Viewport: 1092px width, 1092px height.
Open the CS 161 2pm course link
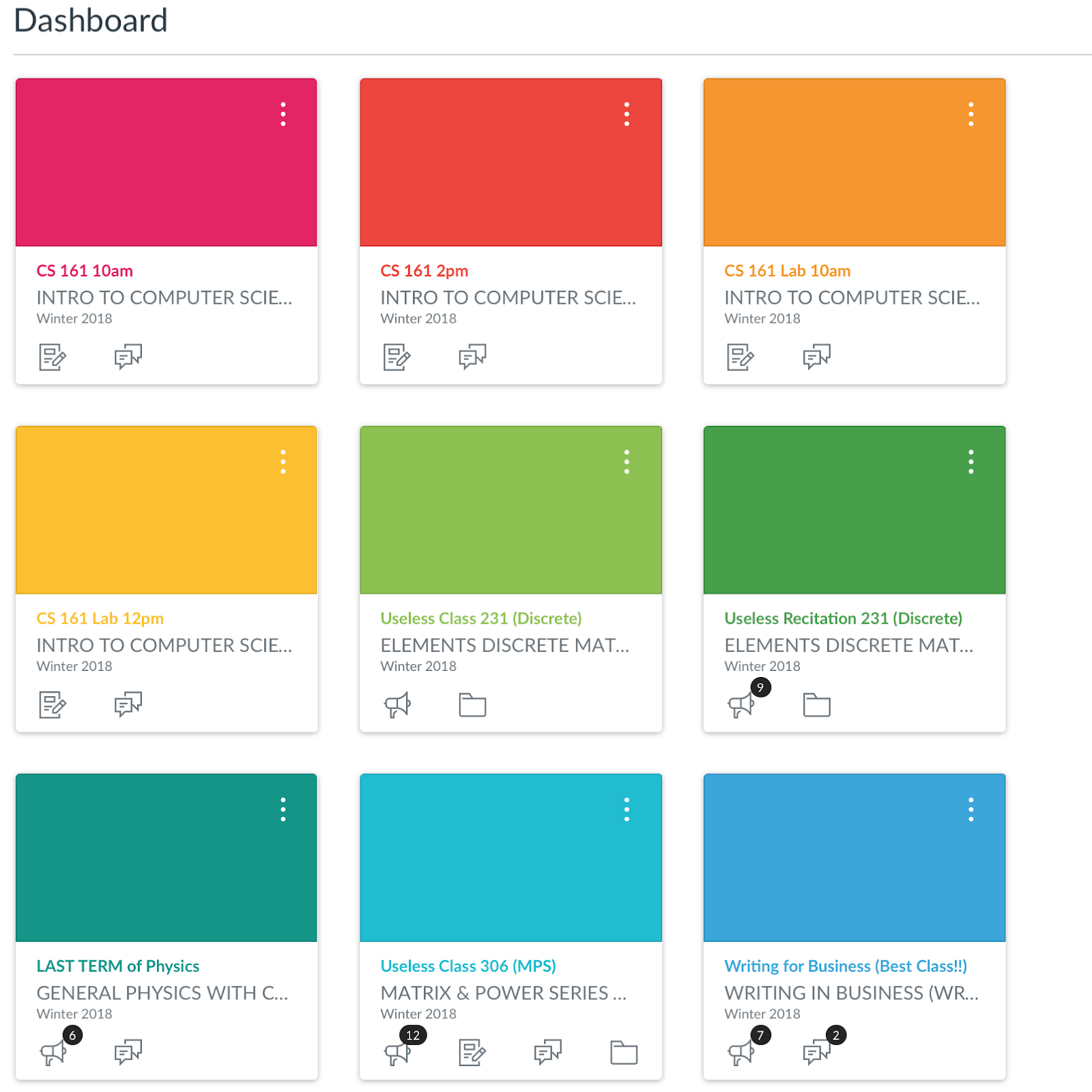pyautogui.click(x=424, y=270)
